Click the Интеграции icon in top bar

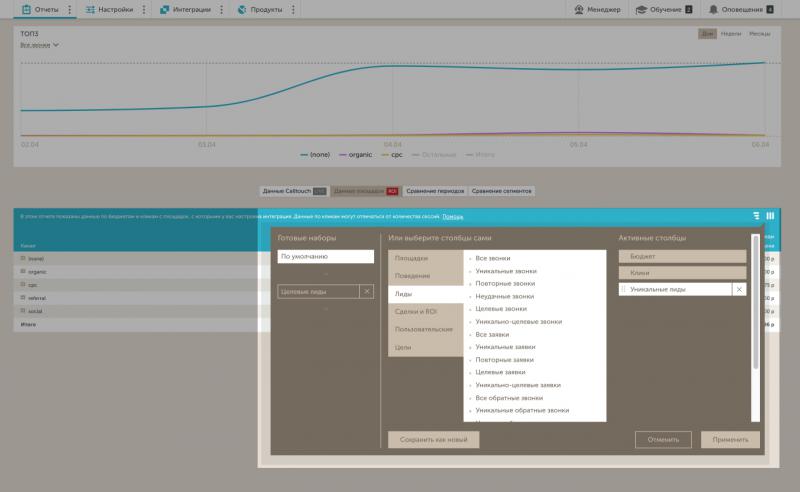tap(165, 9)
